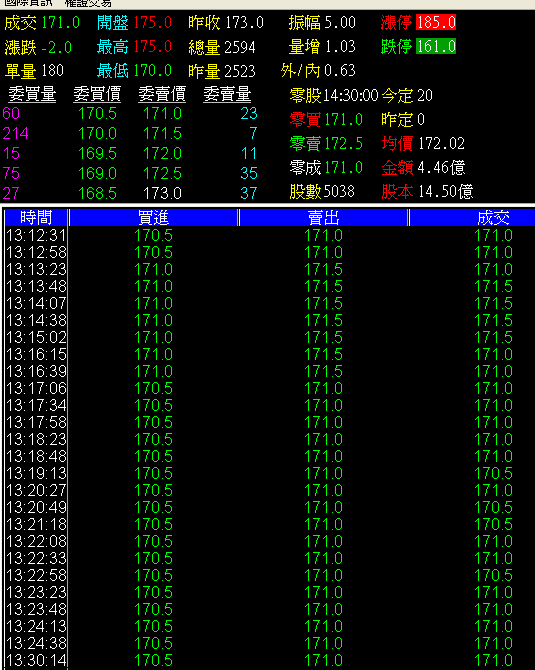Click the 振幅 value 5.00

click(x=340, y=22)
